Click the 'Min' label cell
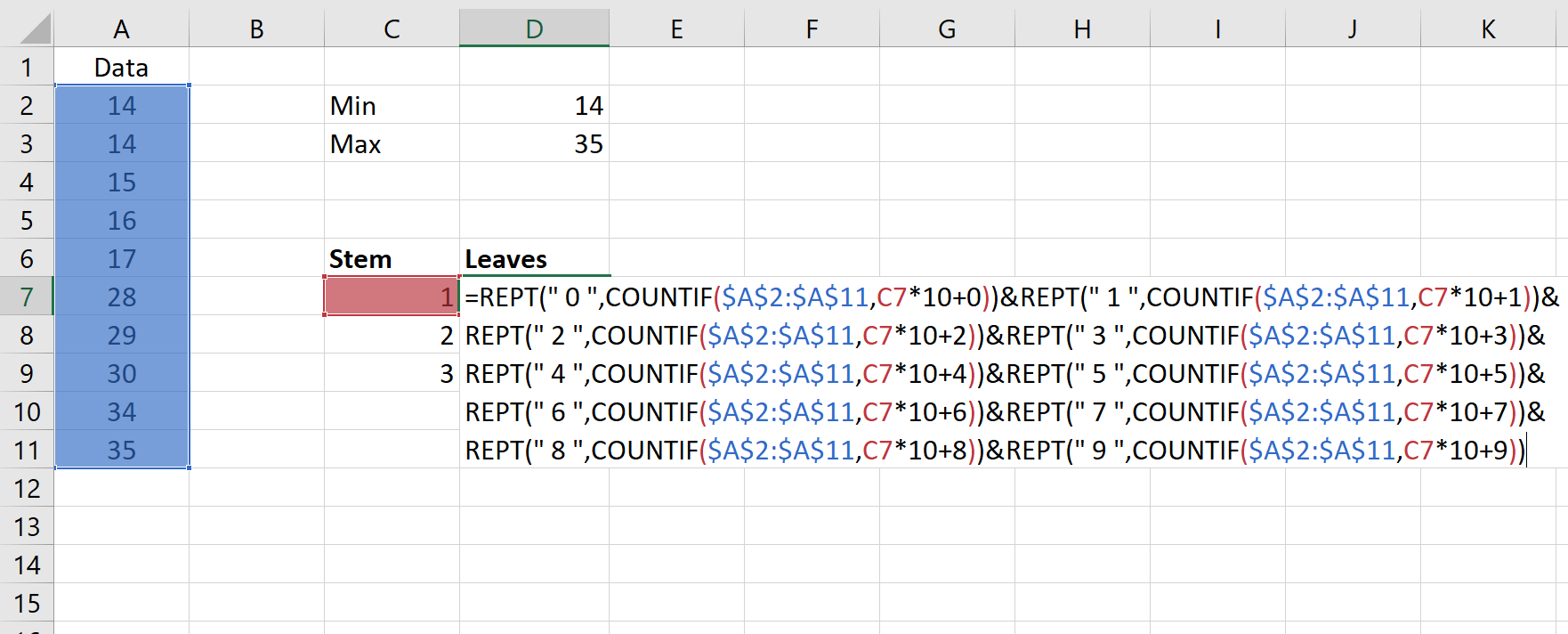The image size is (1568, 634). click(x=392, y=105)
